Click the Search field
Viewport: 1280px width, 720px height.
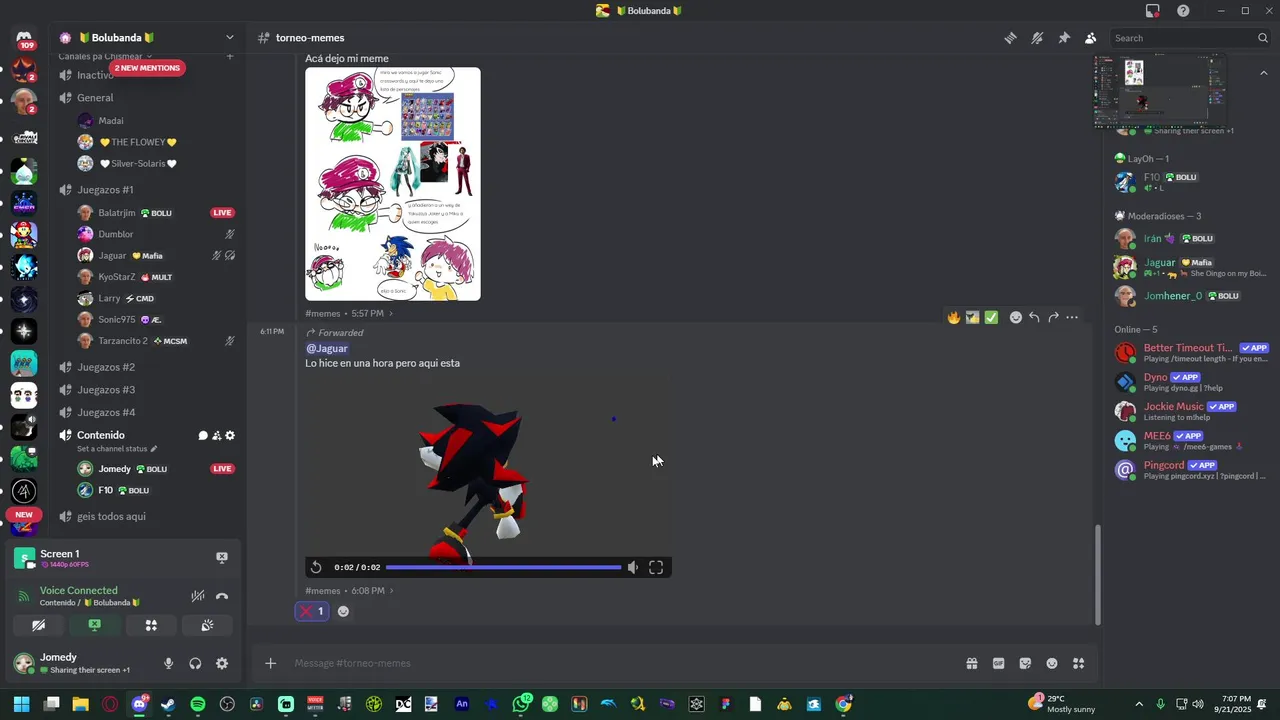[x=1191, y=38]
